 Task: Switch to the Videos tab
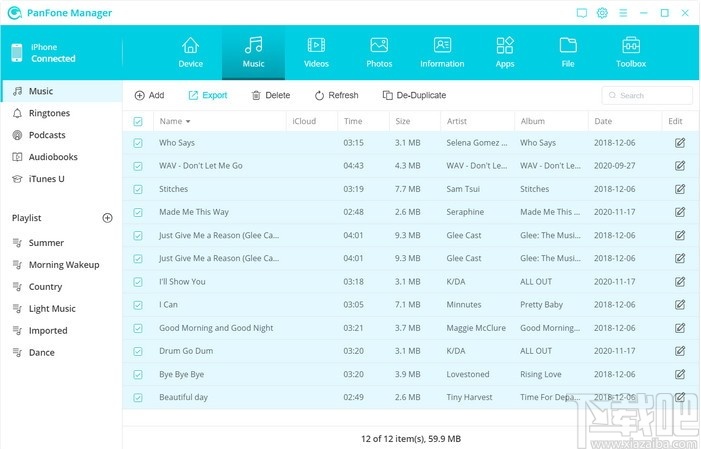[x=316, y=53]
